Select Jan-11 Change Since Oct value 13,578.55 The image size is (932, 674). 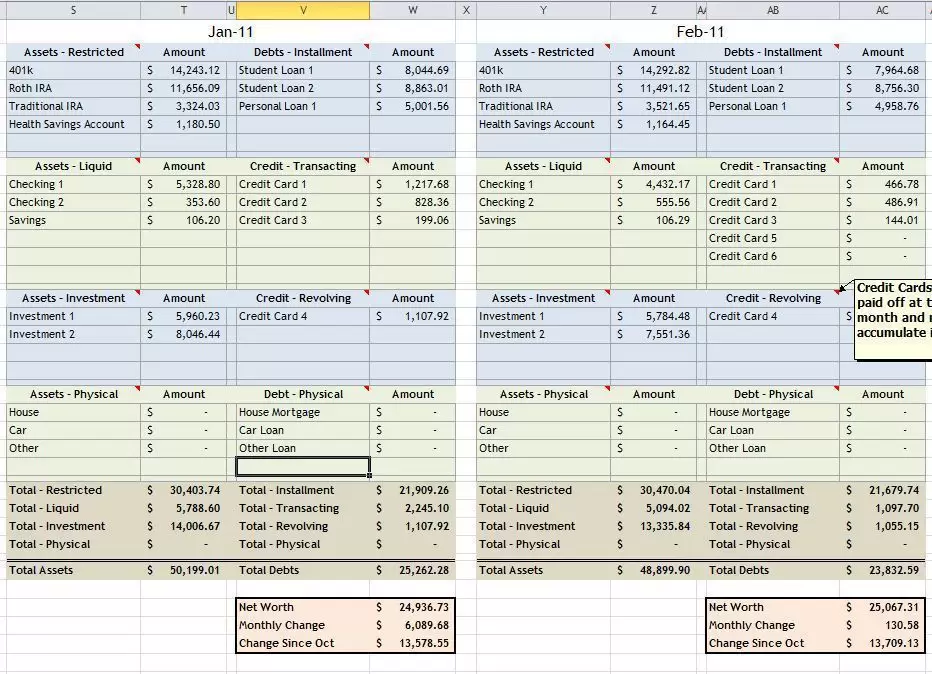(x=413, y=643)
